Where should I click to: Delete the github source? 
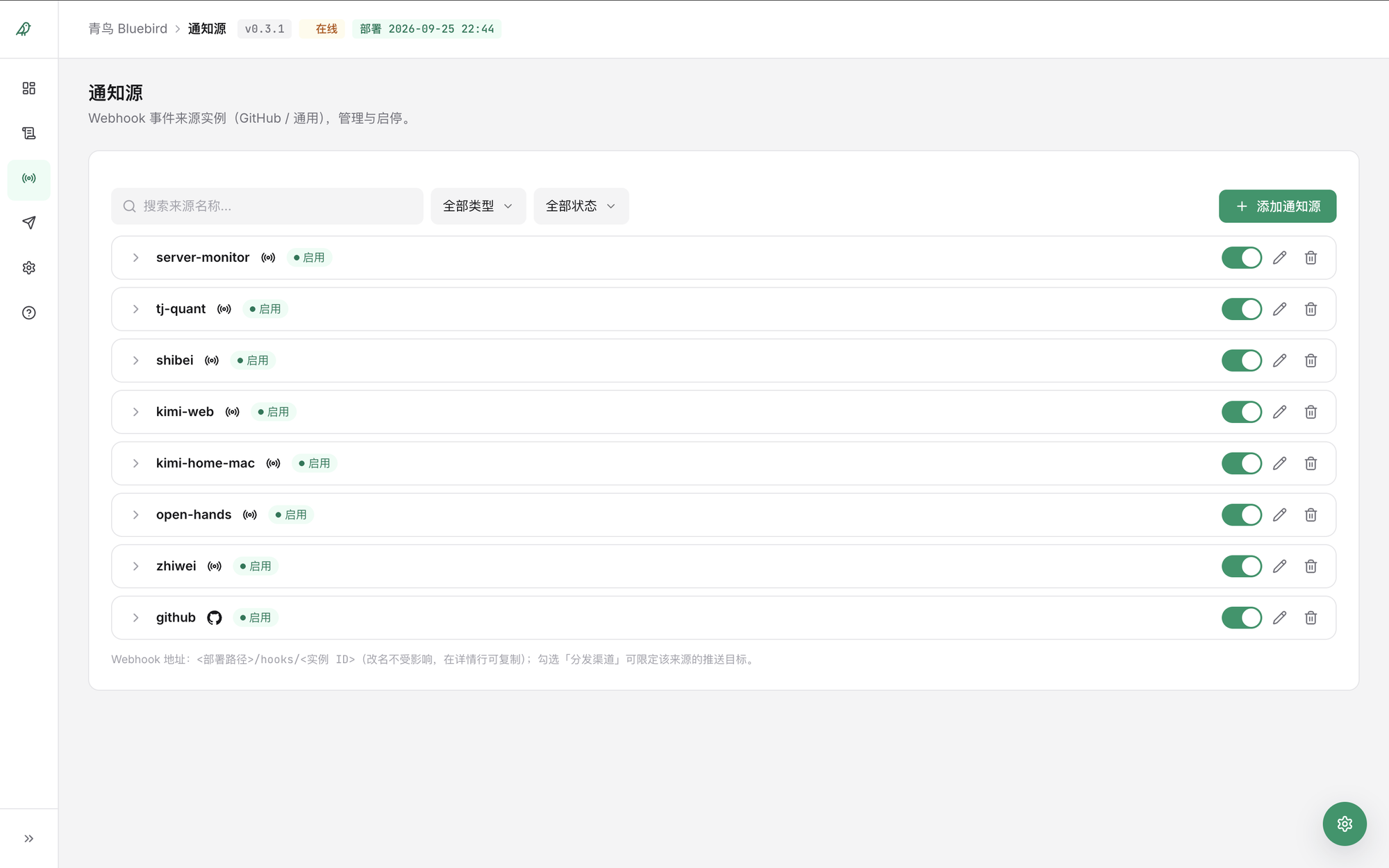1311,617
